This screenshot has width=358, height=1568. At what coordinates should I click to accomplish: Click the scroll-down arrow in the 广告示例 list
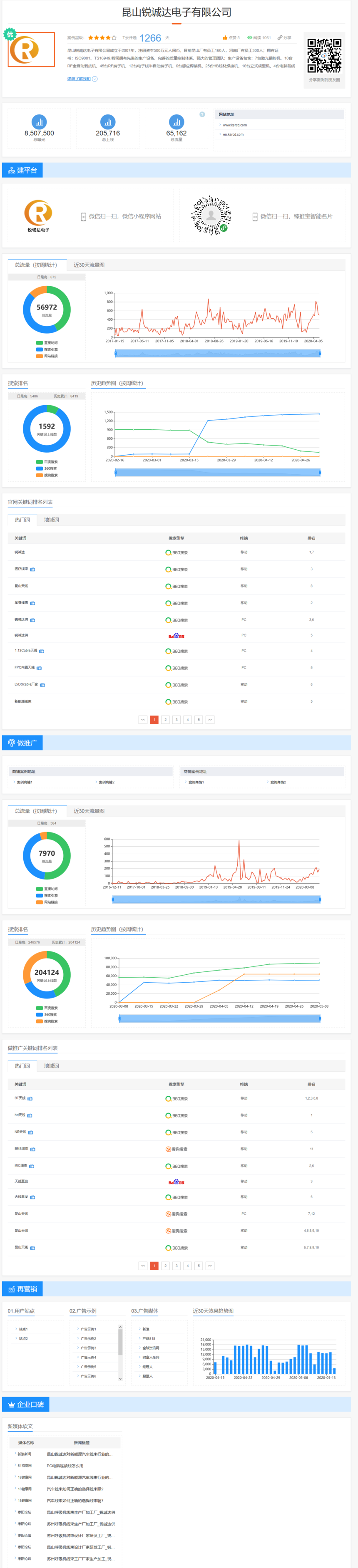point(120,1379)
